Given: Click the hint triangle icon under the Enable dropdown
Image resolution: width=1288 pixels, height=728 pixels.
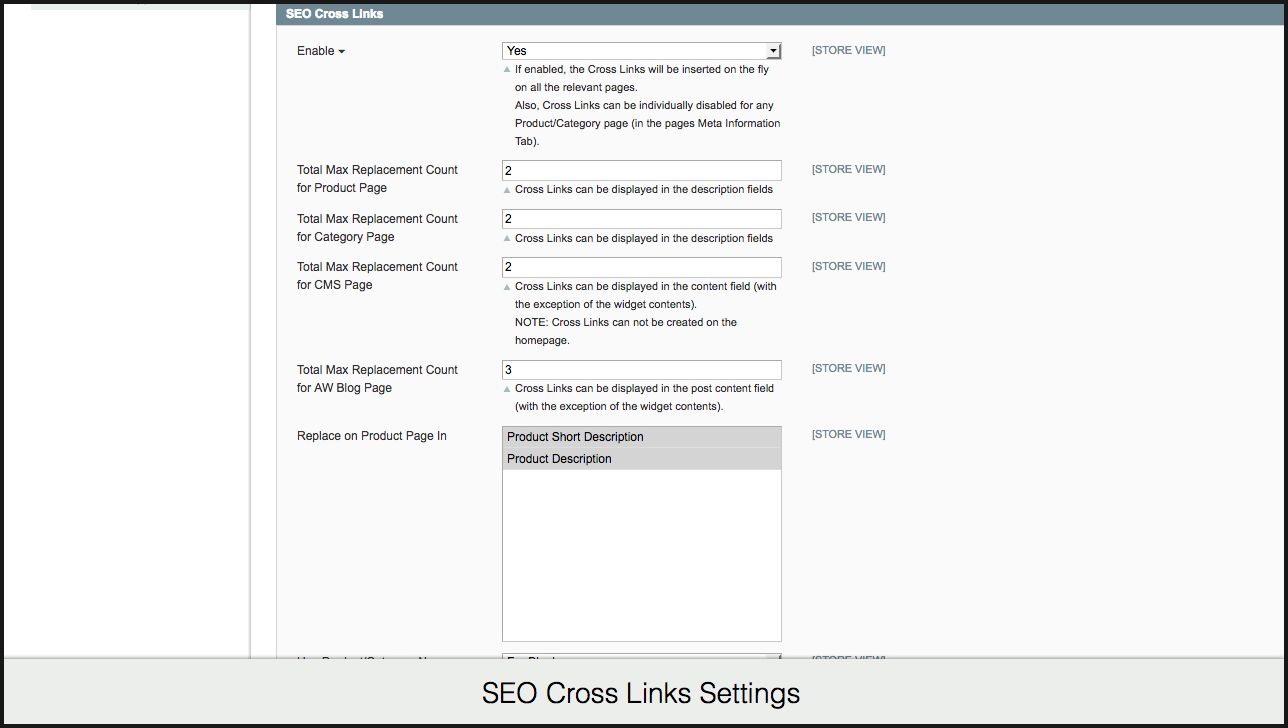Looking at the screenshot, I should [507, 70].
